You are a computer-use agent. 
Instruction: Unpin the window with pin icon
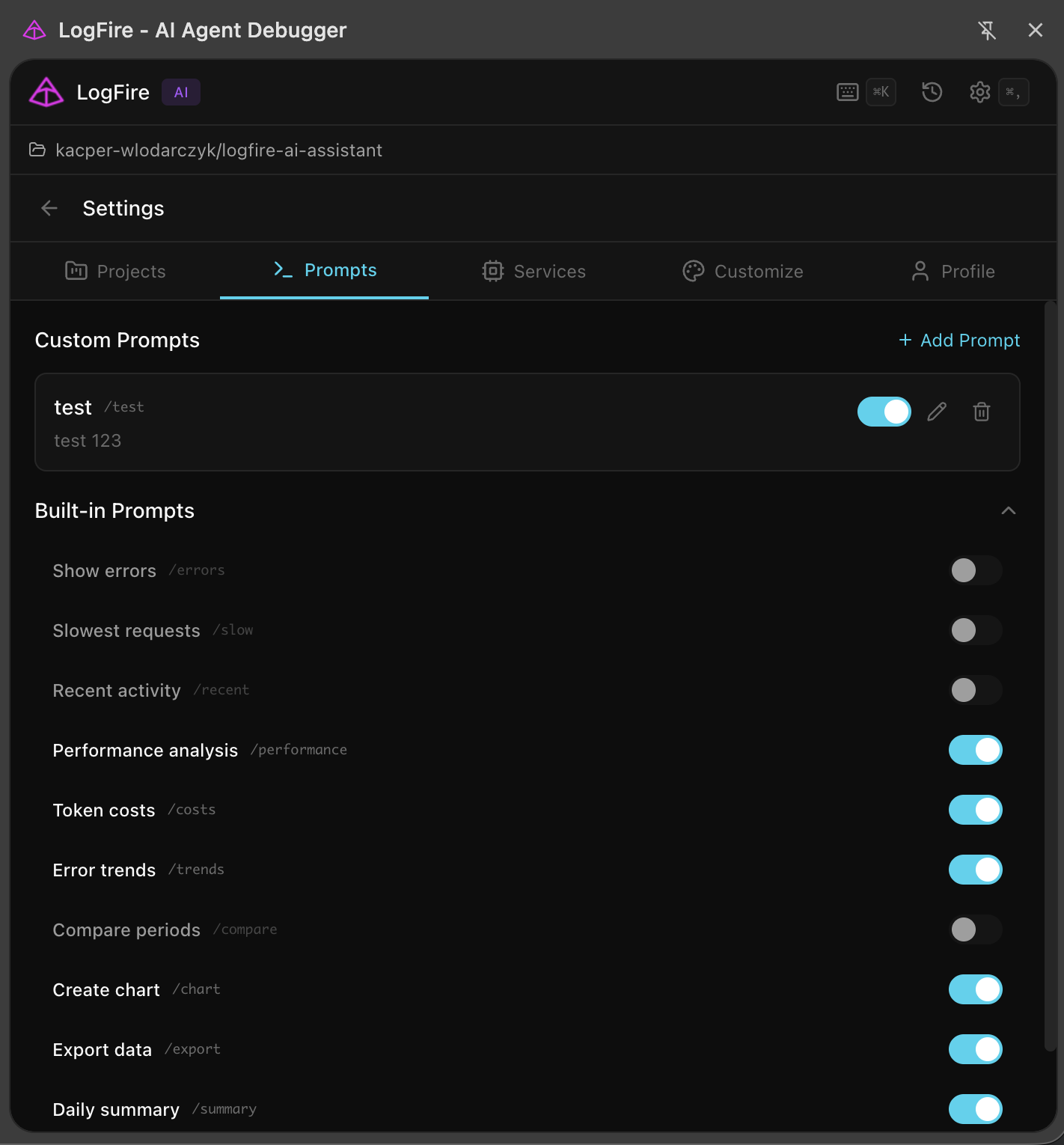(987, 31)
